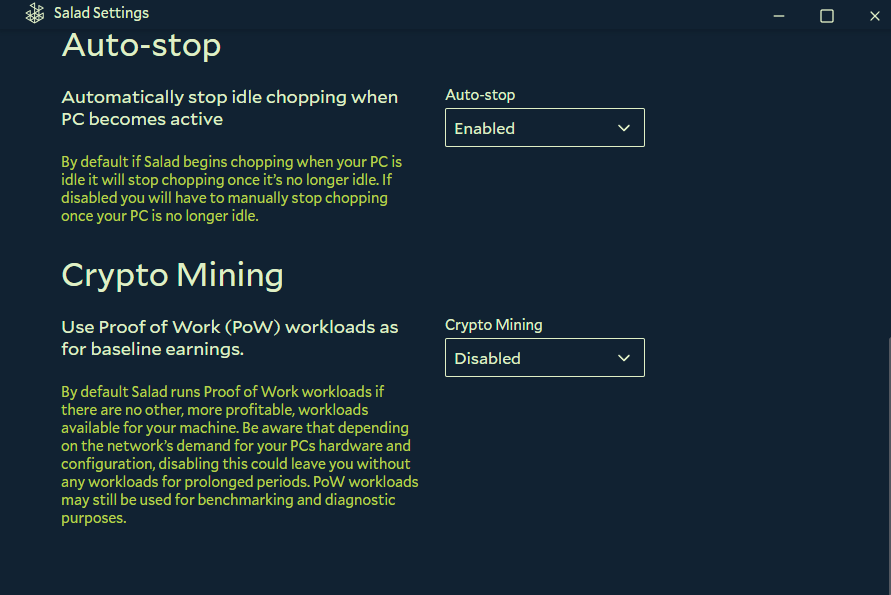891x595 pixels.
Task: Click the Proof of Work description paragraph
Action: [239, 455]
